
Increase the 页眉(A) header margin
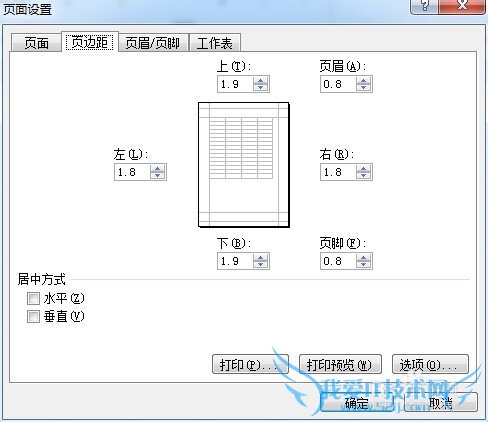[363, 80]
